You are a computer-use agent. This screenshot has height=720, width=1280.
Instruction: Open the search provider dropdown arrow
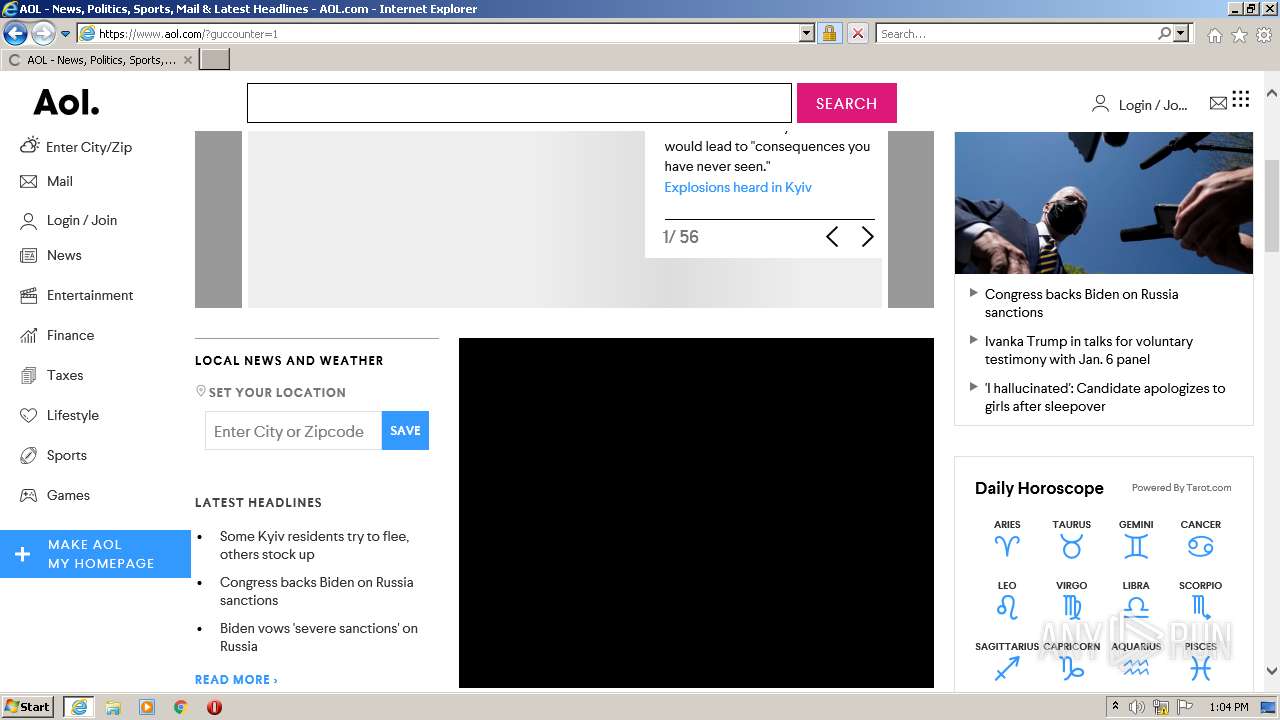(1182, 33)
